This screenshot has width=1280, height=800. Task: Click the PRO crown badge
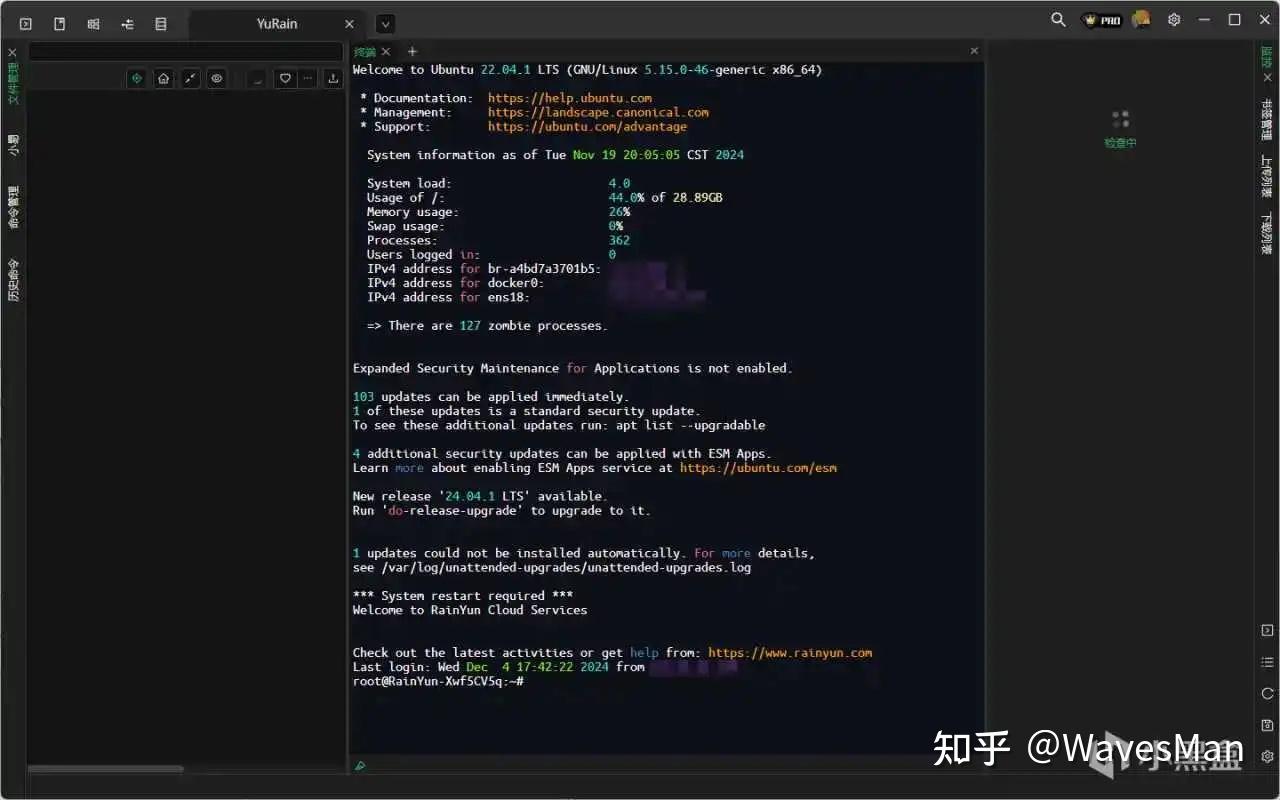pos(1103,20)
